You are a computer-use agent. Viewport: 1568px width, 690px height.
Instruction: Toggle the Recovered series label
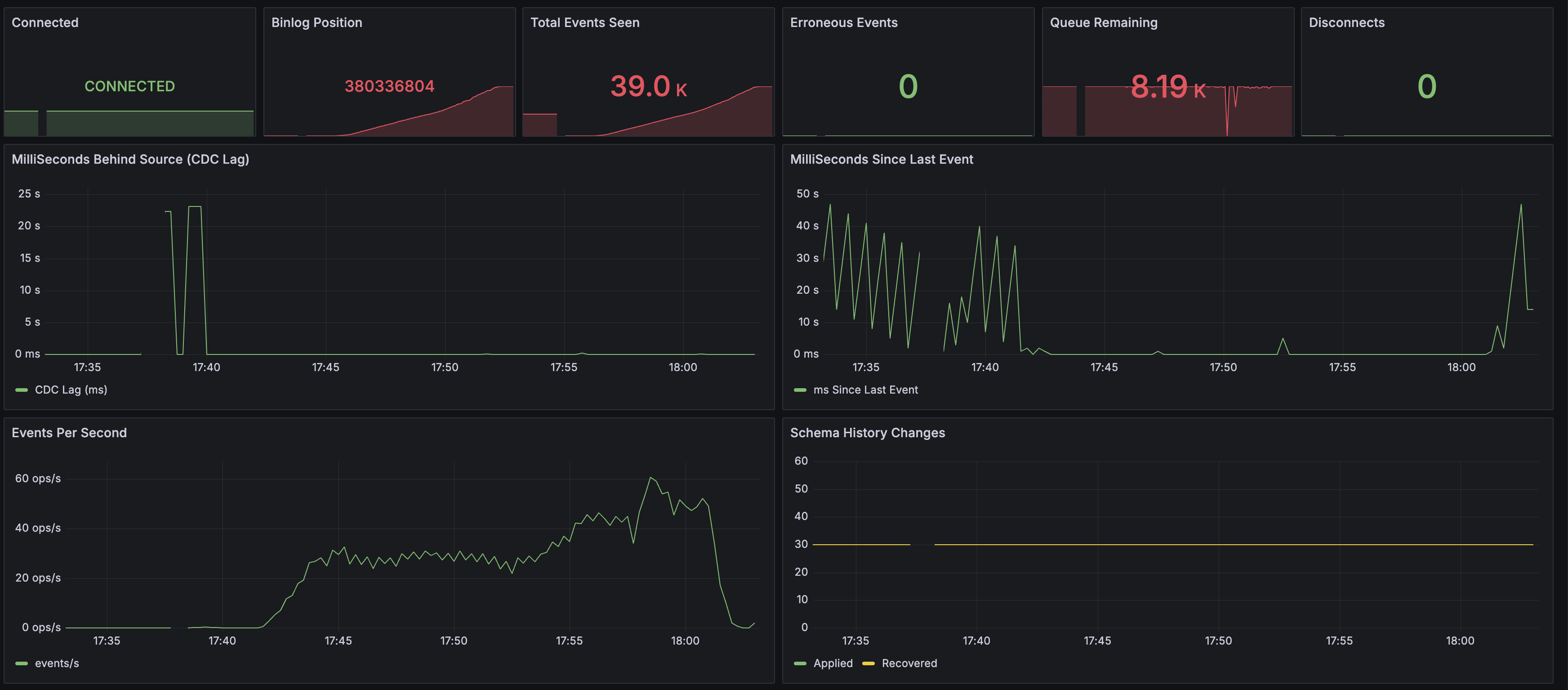909,663
